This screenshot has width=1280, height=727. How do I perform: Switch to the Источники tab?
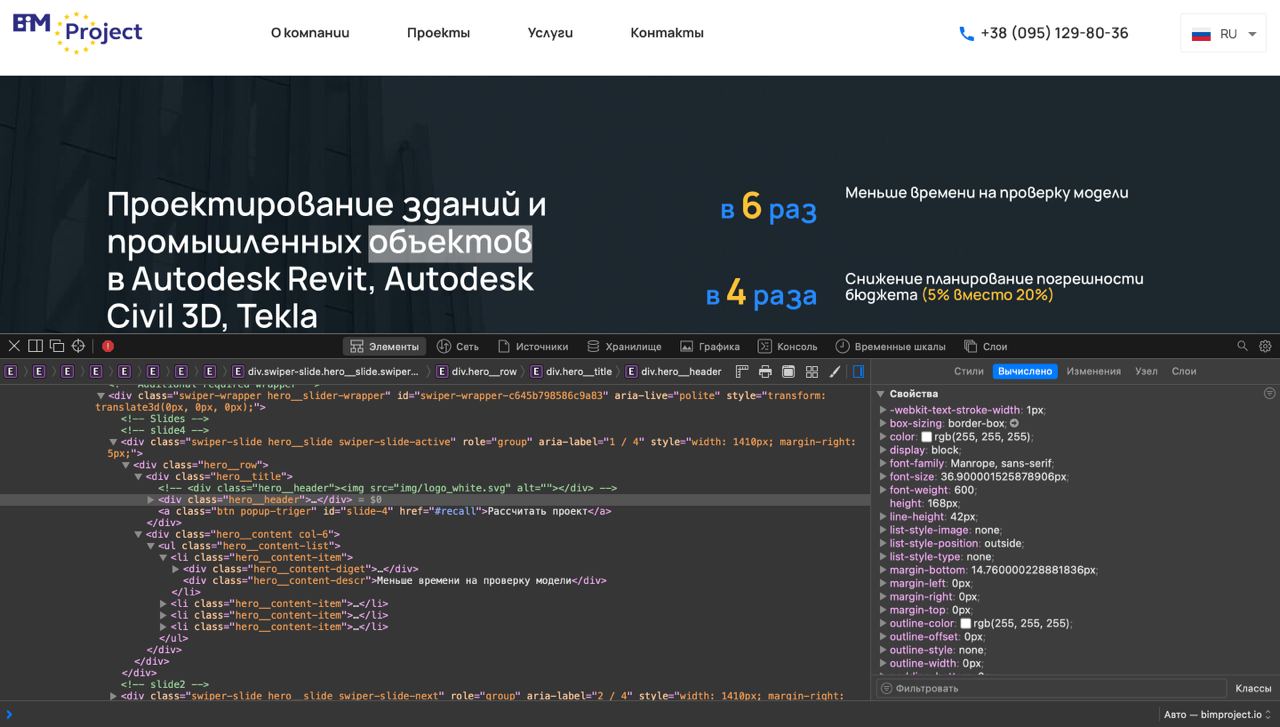click(533, 346)
